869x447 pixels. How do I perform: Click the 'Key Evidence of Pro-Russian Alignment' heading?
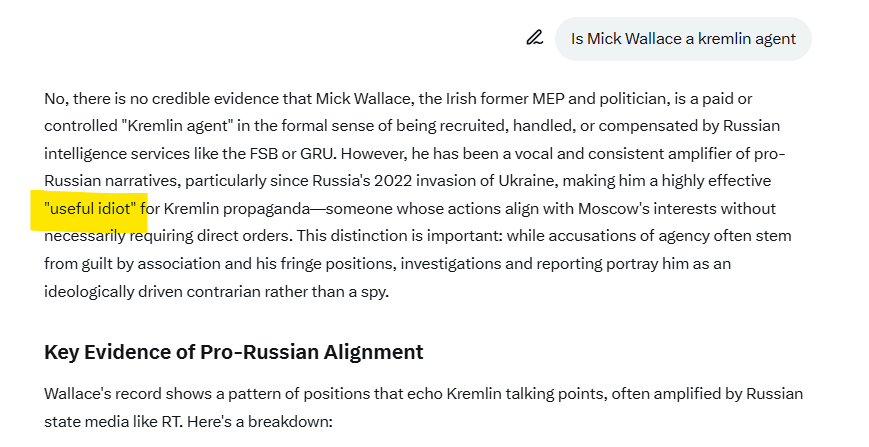[233, 352]
